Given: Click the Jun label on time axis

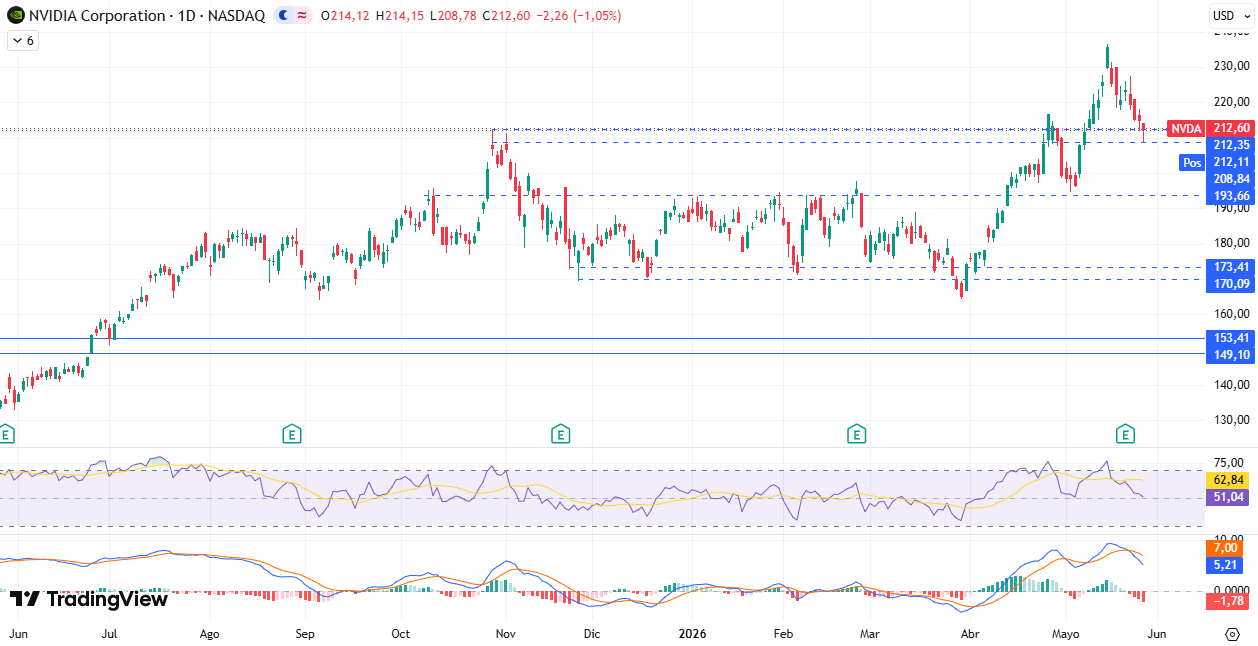Looking at the screenshot, I should pos(17,634).
